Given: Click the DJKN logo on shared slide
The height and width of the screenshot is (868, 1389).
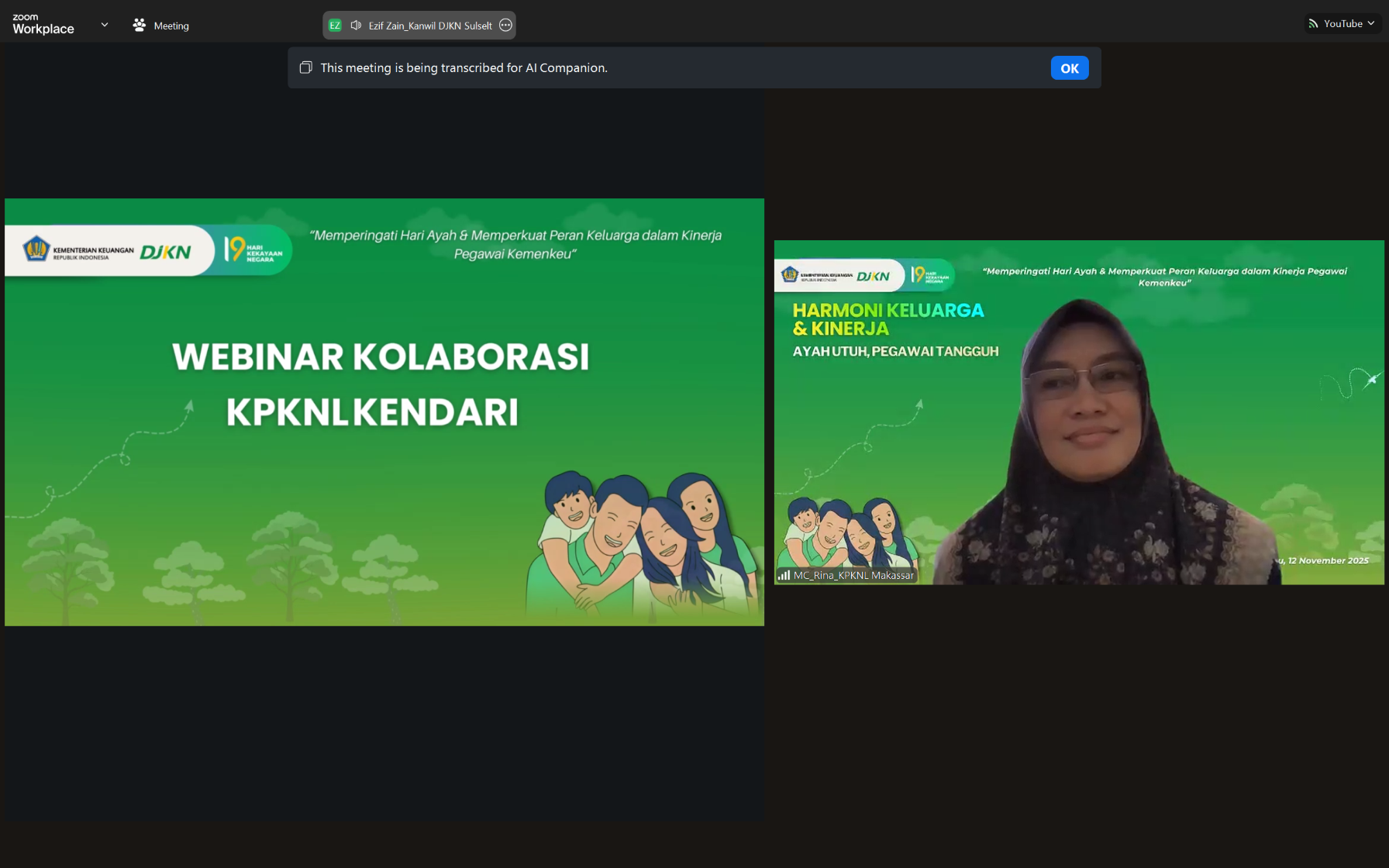Looking at the screenshot, I should tap(165, 252).
